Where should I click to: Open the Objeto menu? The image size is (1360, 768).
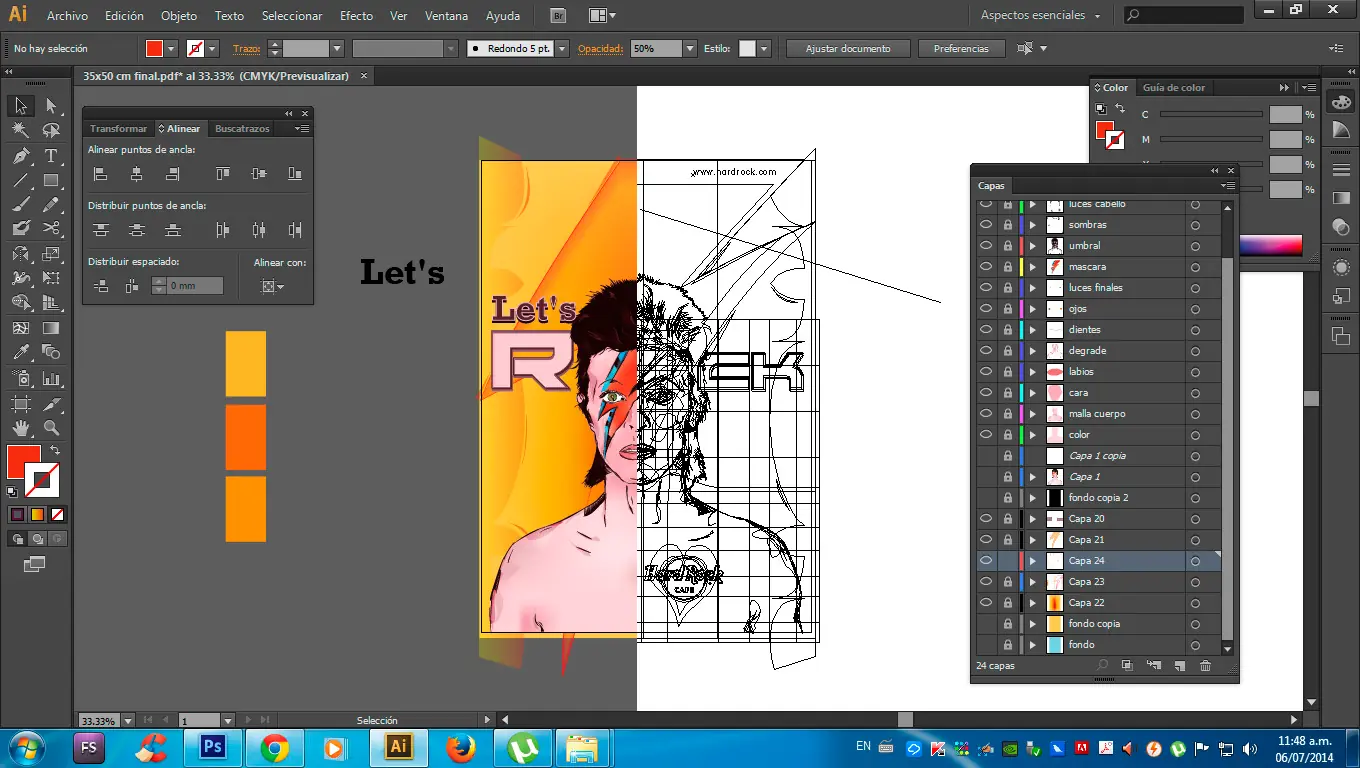coord(179,16)
